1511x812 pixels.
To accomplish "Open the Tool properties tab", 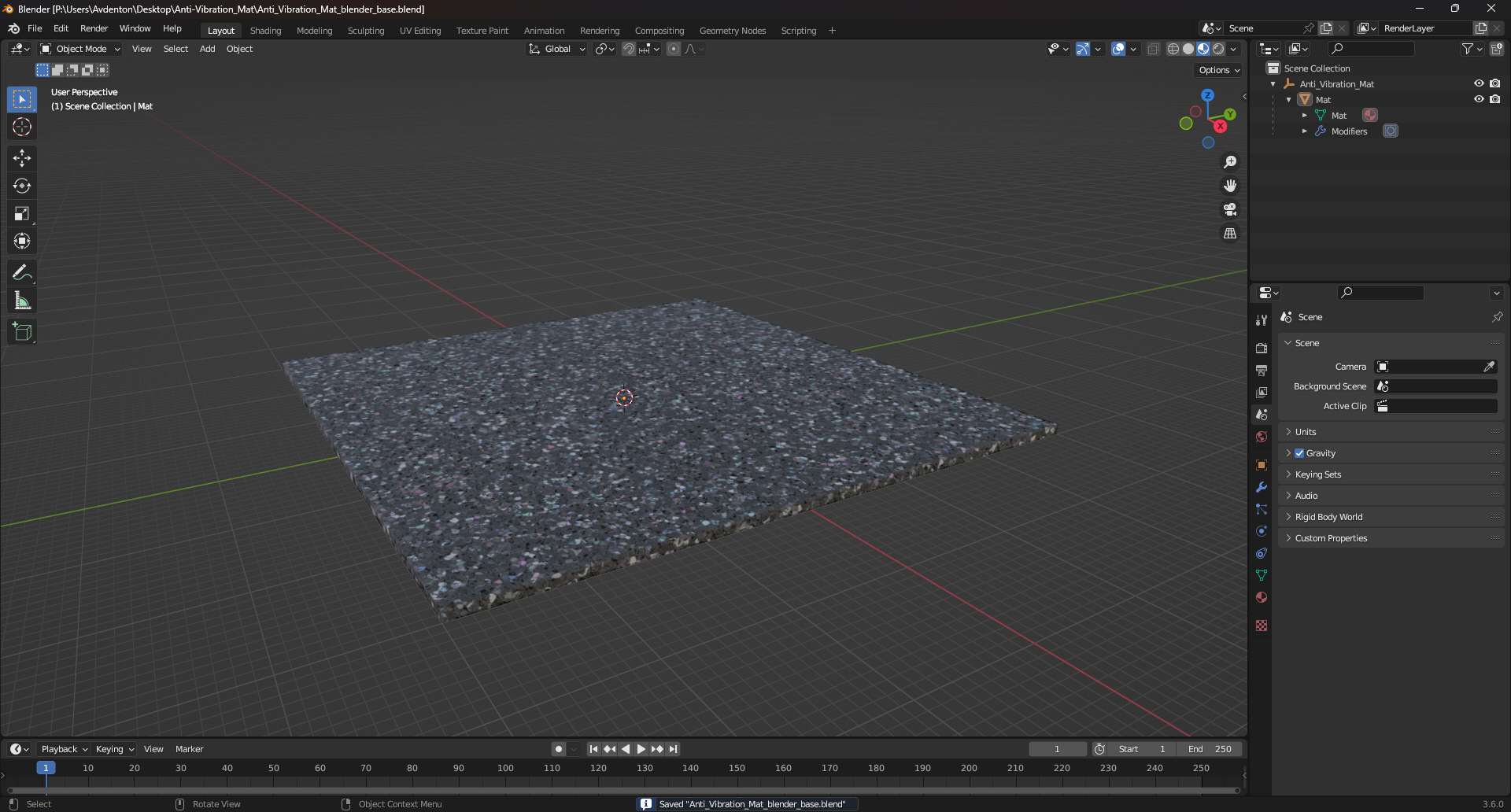I will (1262, 320).
